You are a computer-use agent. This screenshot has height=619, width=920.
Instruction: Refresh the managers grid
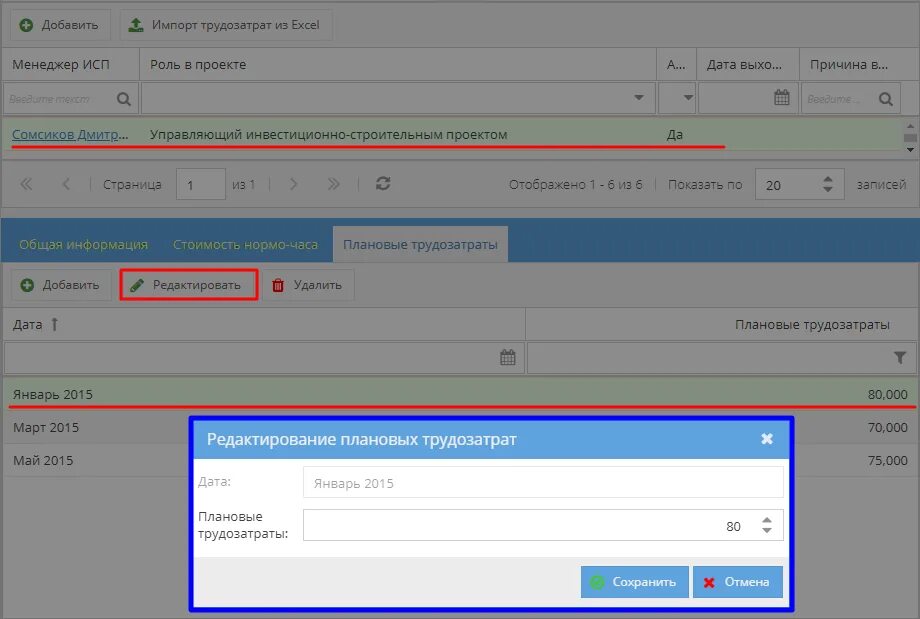383,184
